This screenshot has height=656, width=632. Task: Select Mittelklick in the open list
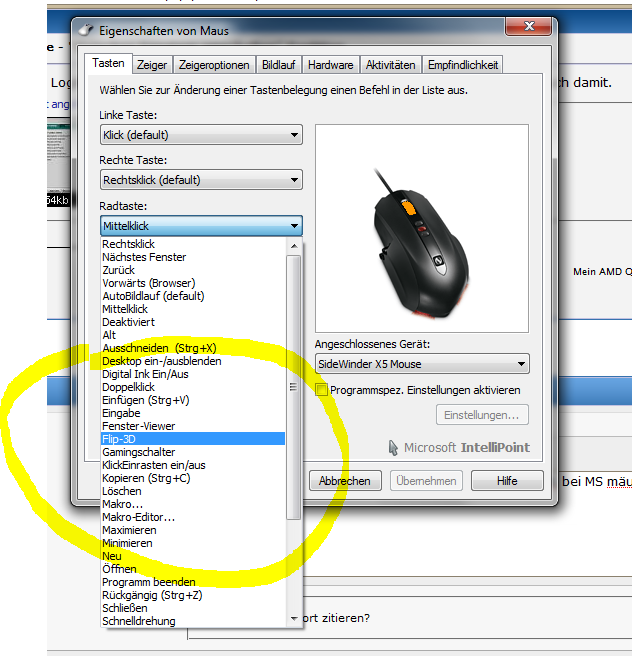[x=193, y=309]
